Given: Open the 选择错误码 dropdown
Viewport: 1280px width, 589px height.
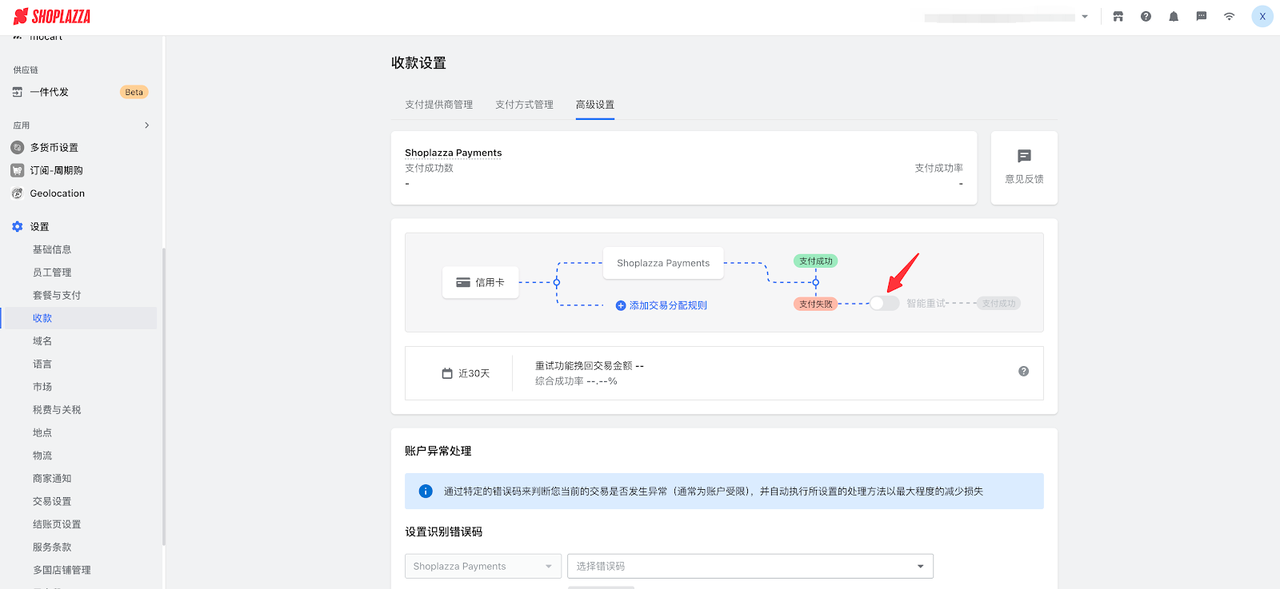Looking at the screenshot, I should coord(750,565).
